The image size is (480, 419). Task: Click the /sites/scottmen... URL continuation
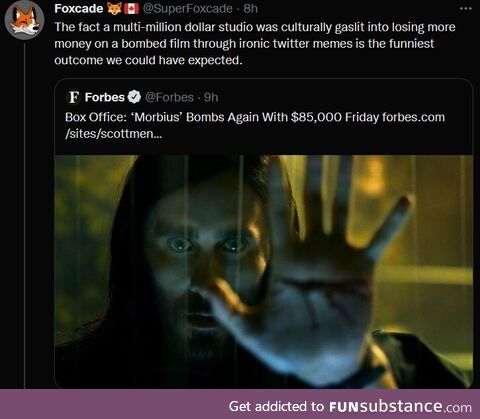[114, 134]
